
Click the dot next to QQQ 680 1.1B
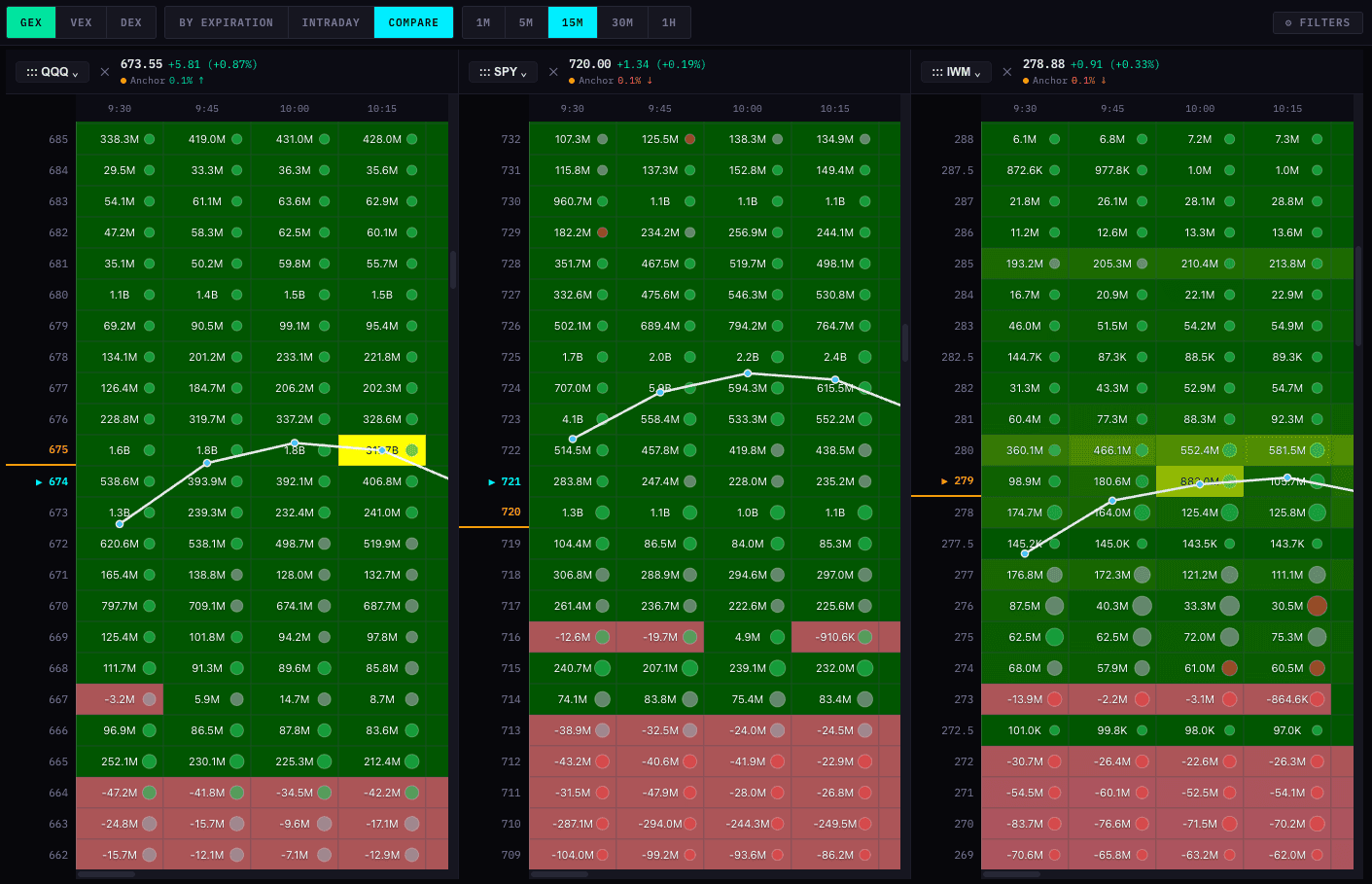(150, 295)
